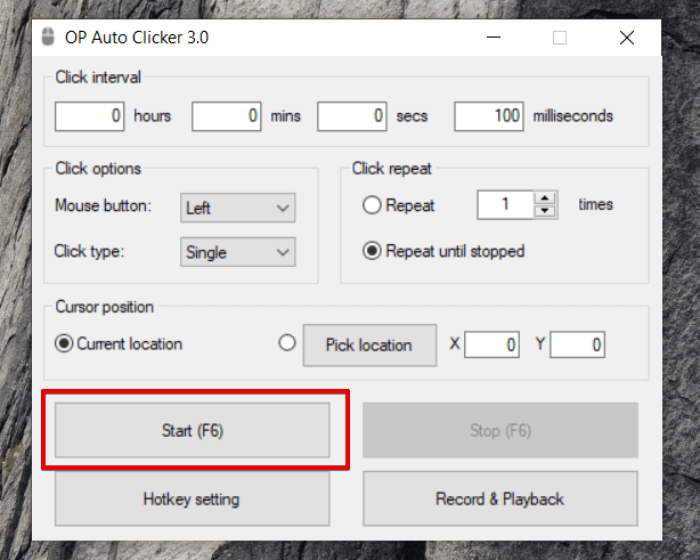Edit the milliseconds field showing 100
The width and height of the screenshot is (700, 560).
point(489,116)
